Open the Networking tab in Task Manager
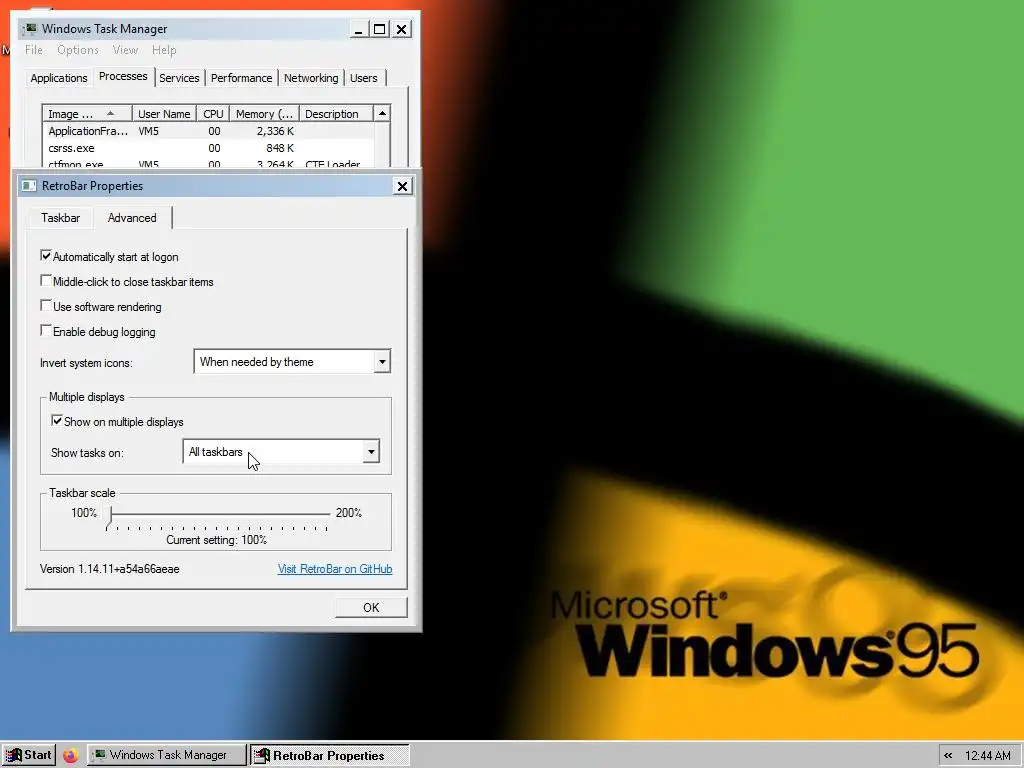 point(311,78)
